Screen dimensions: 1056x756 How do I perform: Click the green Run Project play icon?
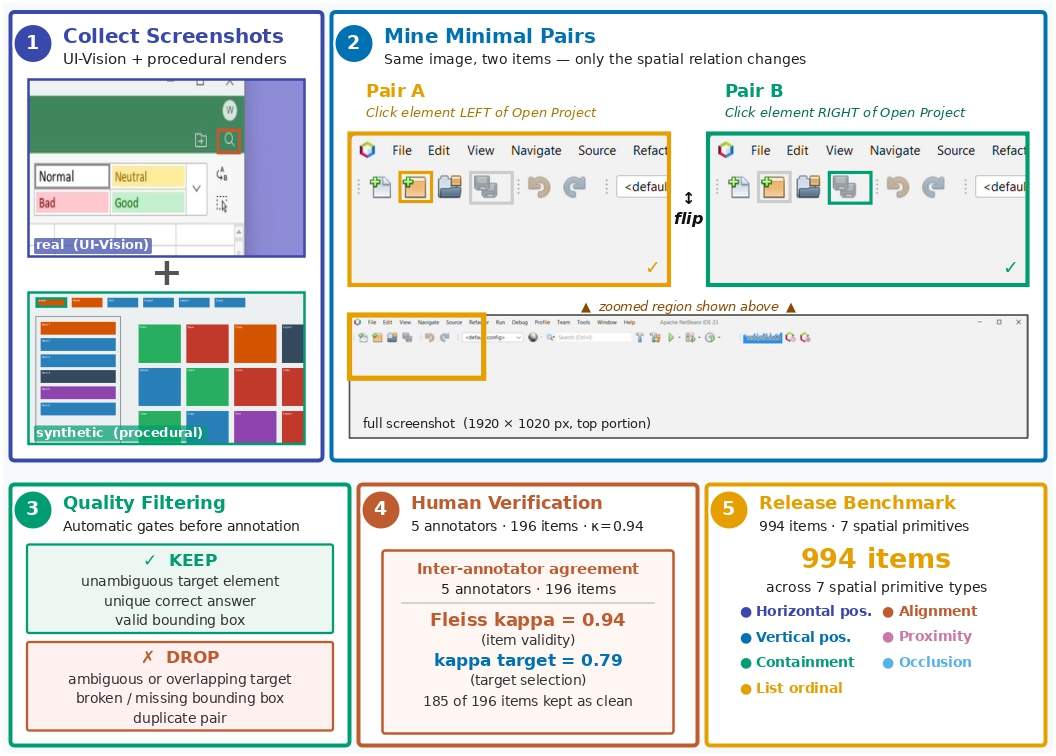coord(671,337)
